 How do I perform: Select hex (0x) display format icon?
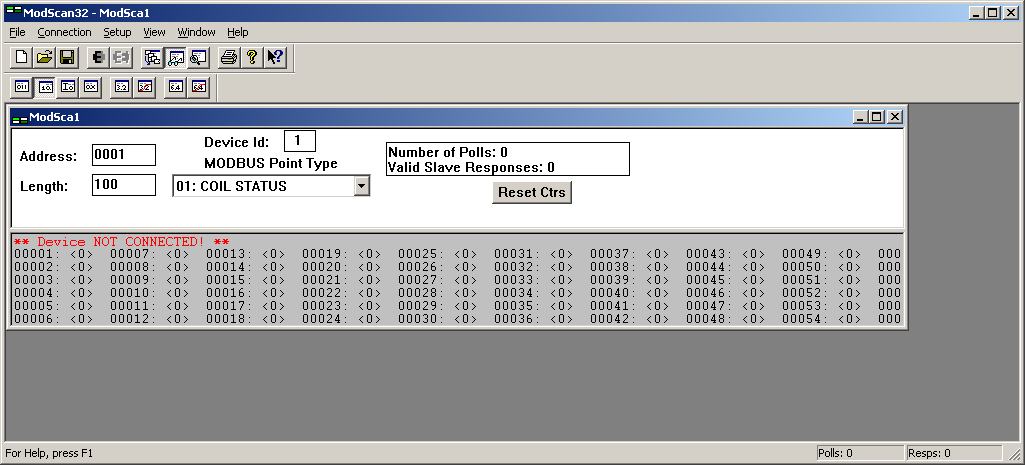coord(91,87)
